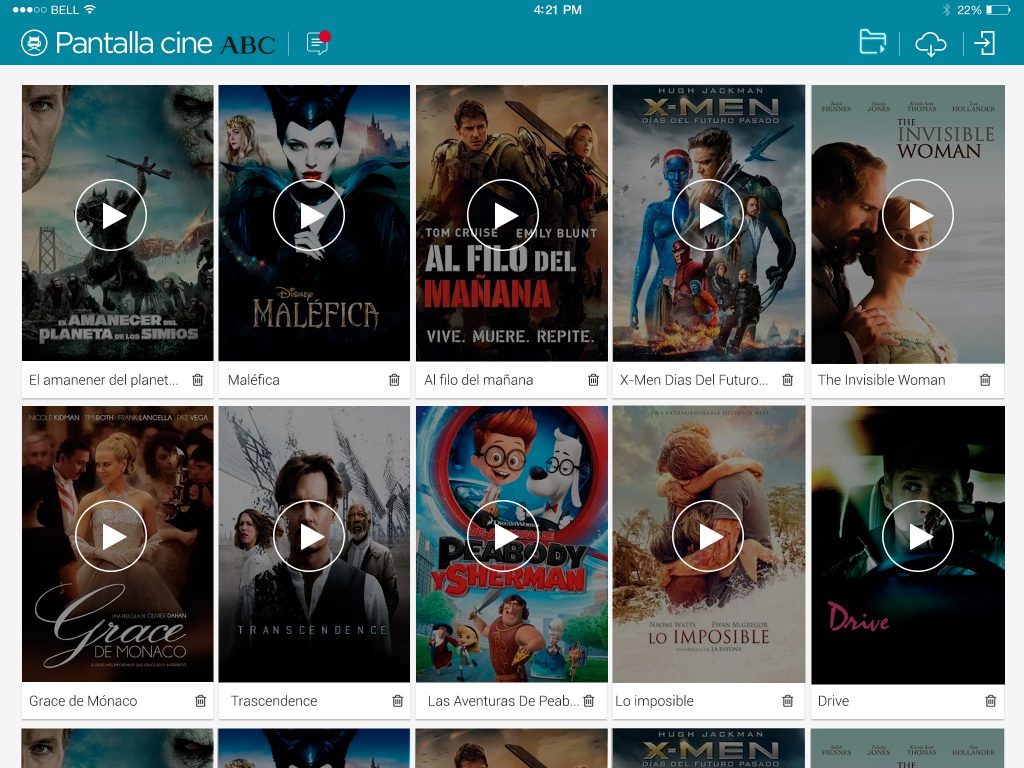The height and width of the screenshot is (768, 1024).
Task: Tap the cloud download icon
Action: 930,44
